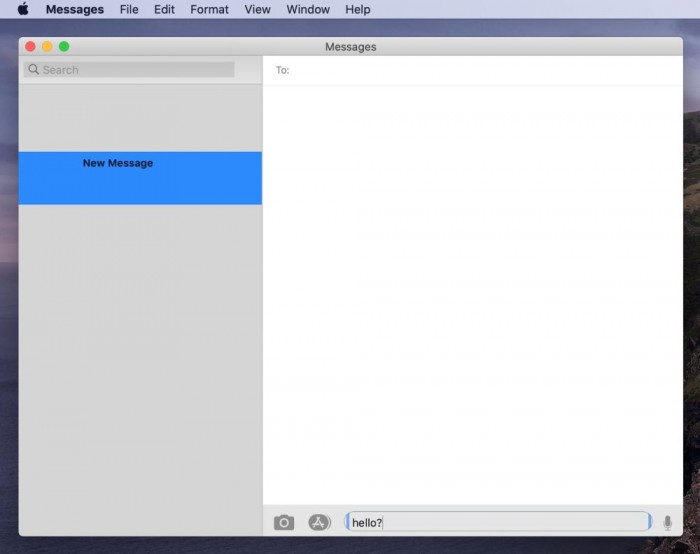This screenshot has width=700, height=554.
Task: Click the green full screen button
Action: click(x=64, y=46)
